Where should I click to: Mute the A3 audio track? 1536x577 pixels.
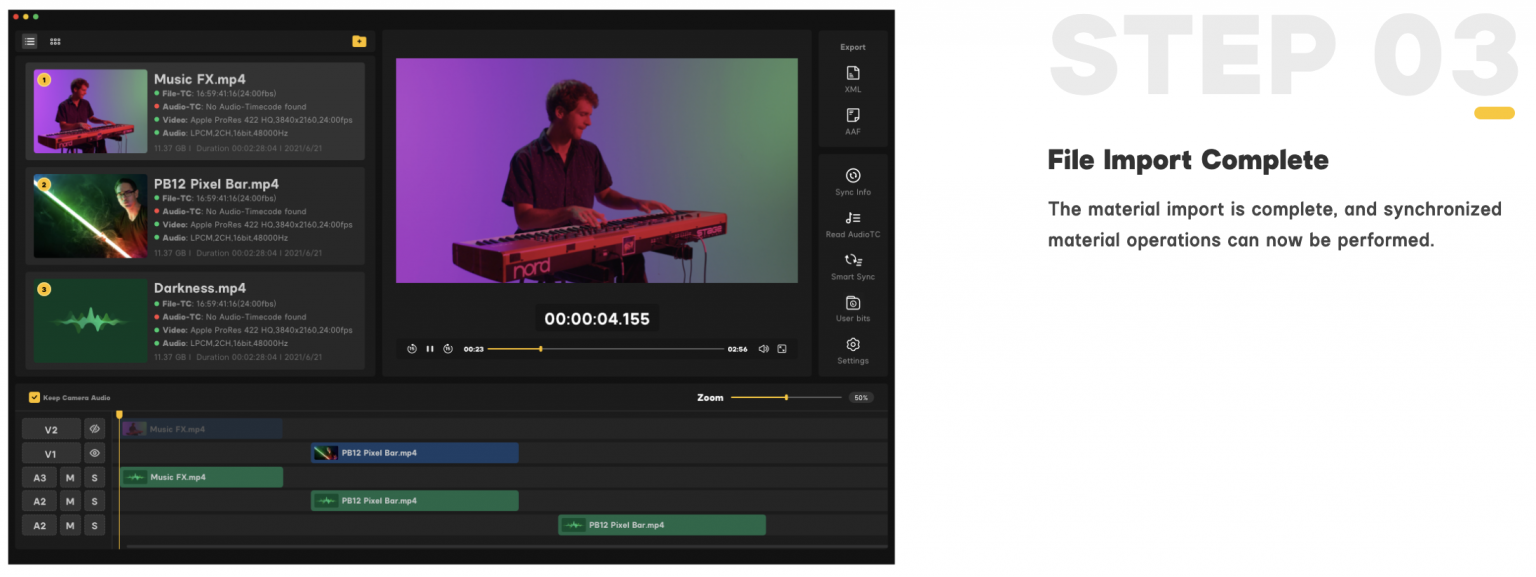69,477
